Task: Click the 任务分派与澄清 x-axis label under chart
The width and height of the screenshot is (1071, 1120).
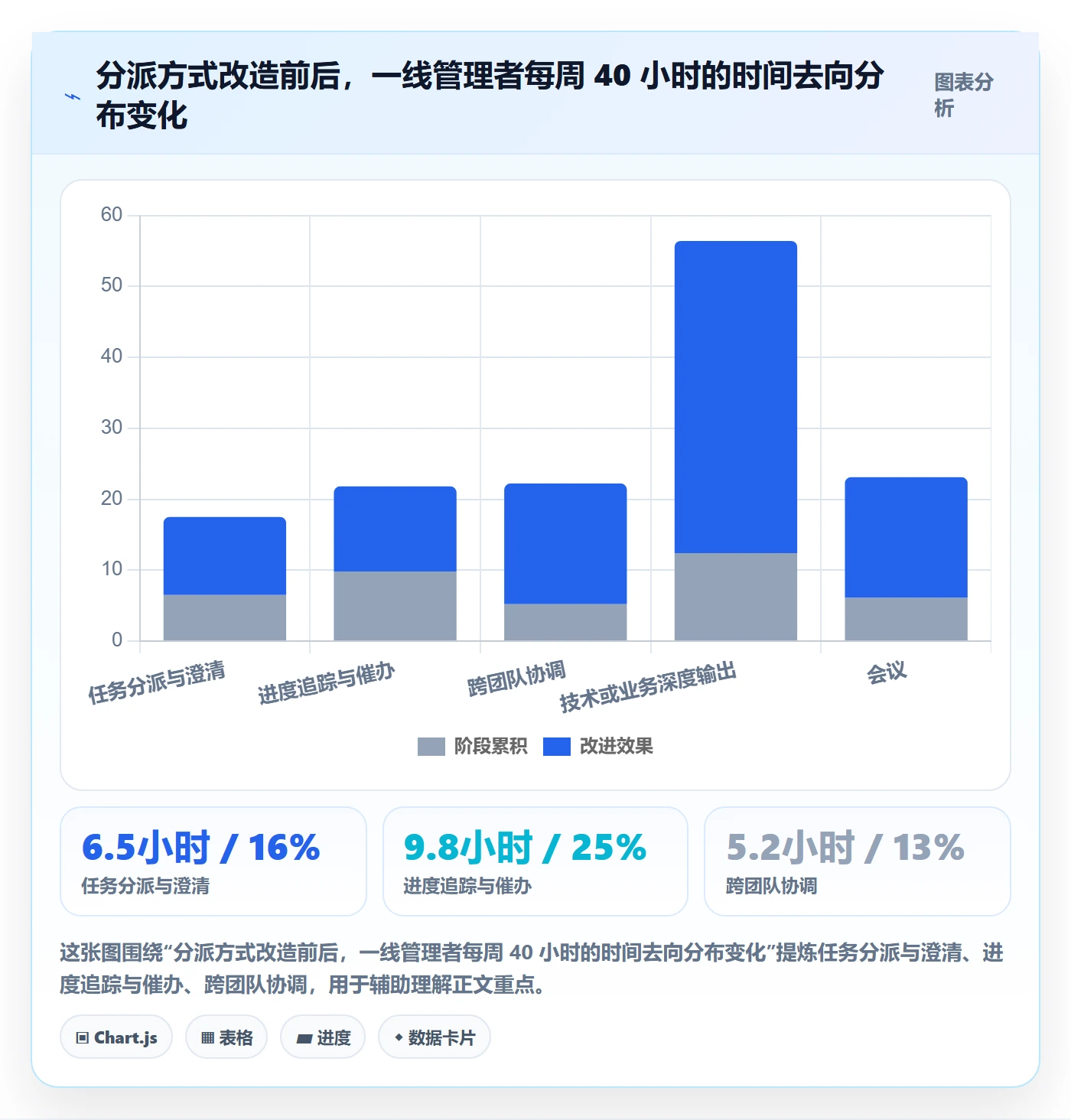Action: [157, 682]
